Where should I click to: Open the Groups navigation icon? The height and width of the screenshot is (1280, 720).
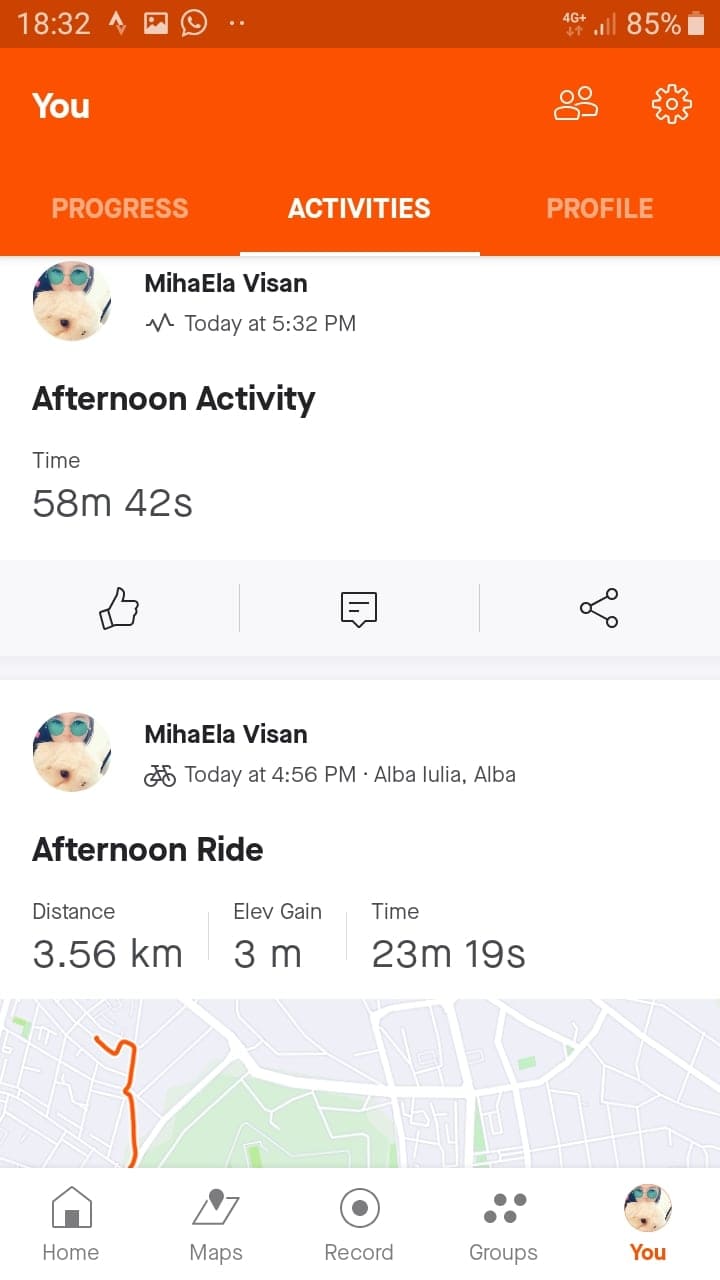pos(503,1223)
